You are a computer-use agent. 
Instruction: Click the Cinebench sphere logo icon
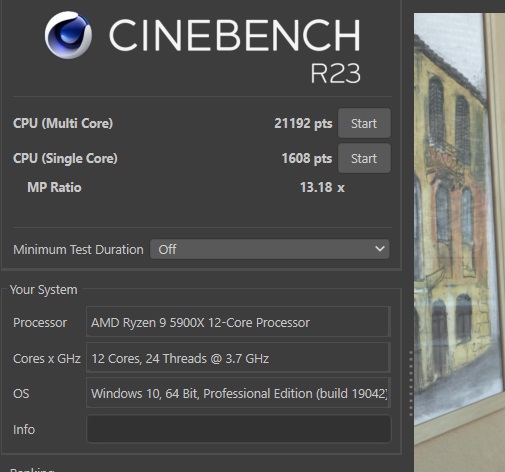coord(68,35)
